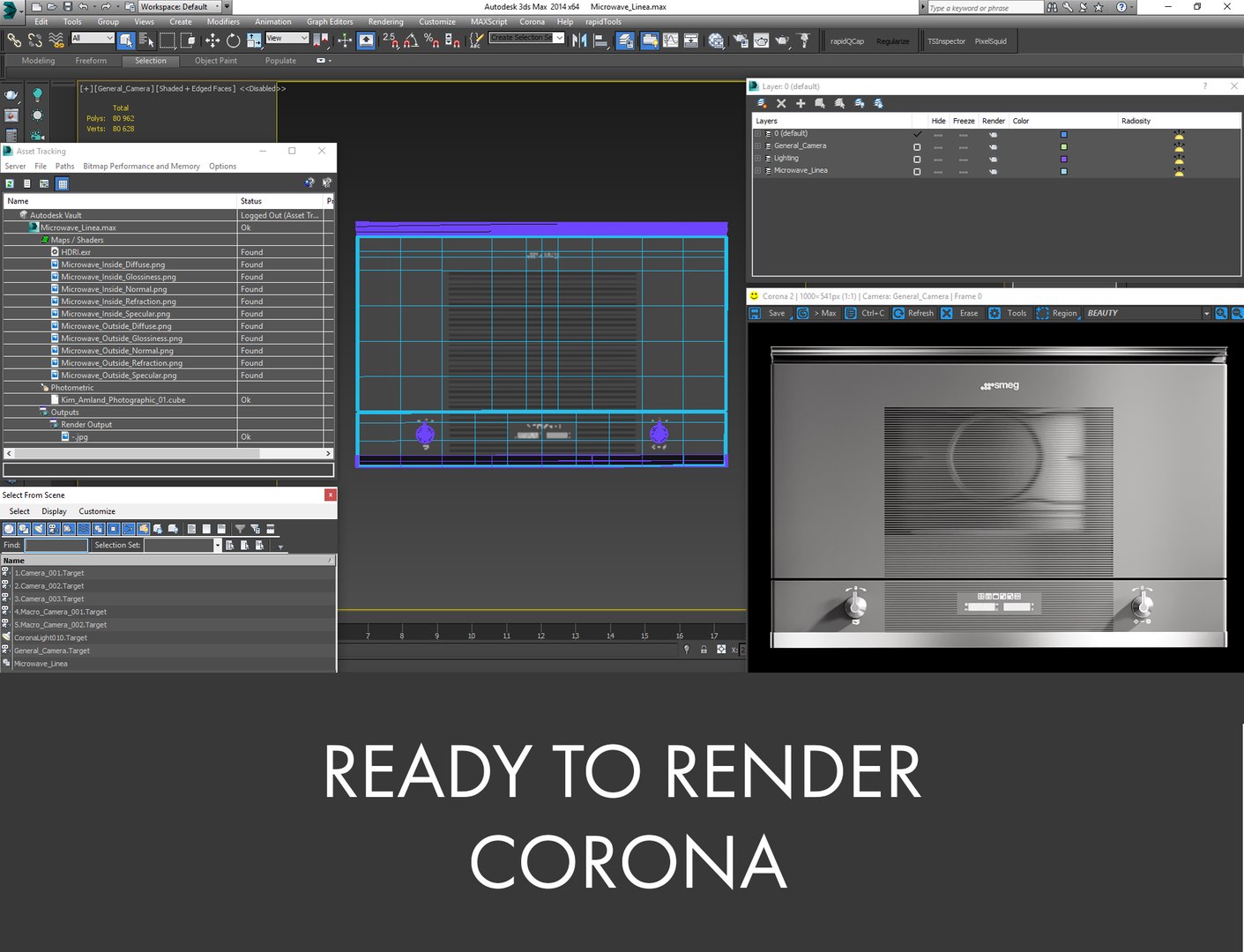
Task: Click the Align tool icon
Action: click(x=600, y=40)
